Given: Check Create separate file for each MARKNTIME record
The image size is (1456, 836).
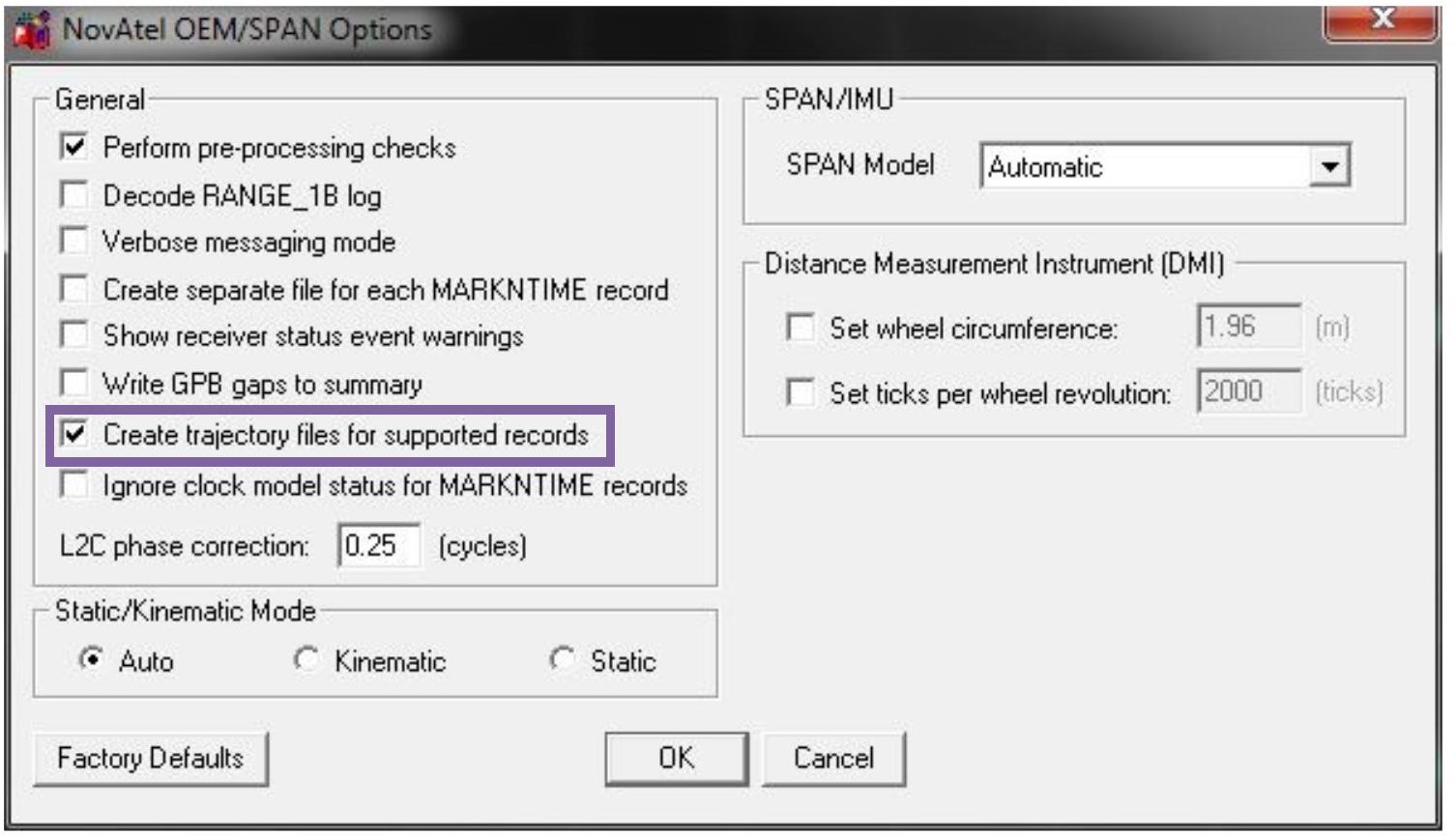Looking at the screenshot, I should [74, 288].
